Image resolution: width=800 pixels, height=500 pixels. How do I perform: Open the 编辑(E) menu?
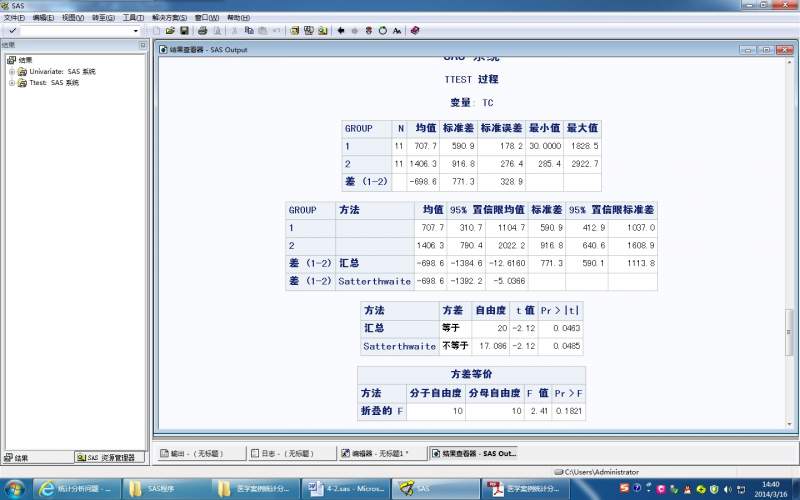(43, 17)
